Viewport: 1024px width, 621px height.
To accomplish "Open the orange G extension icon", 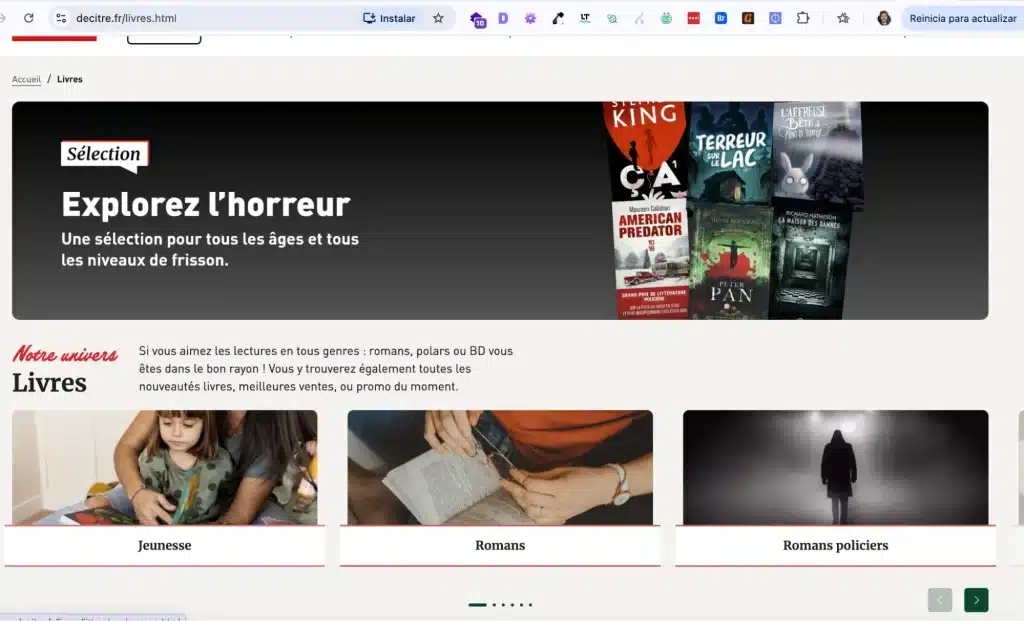I will tap(748, 18).
